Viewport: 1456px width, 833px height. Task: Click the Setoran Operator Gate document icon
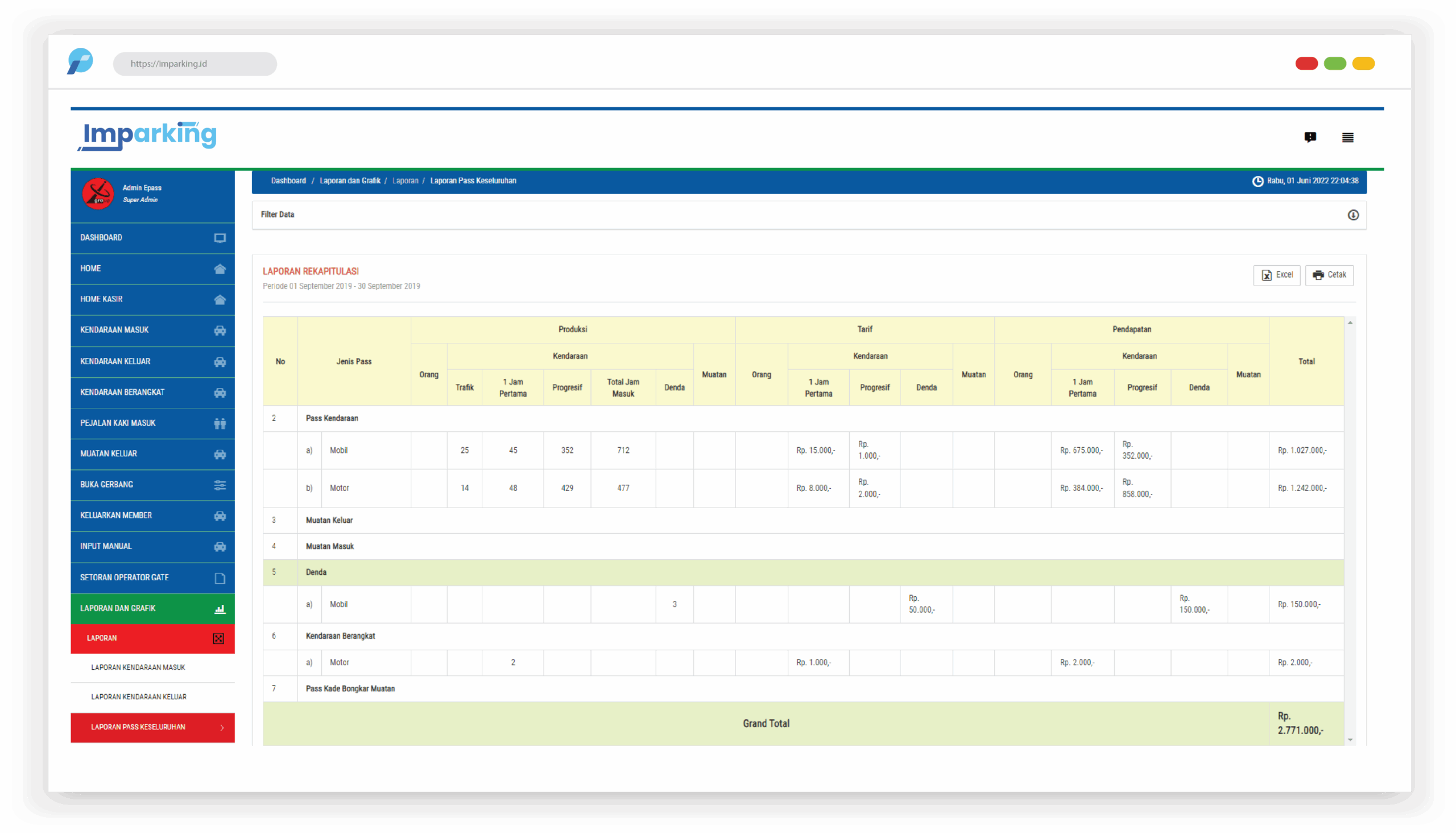[x=220, y=578]
